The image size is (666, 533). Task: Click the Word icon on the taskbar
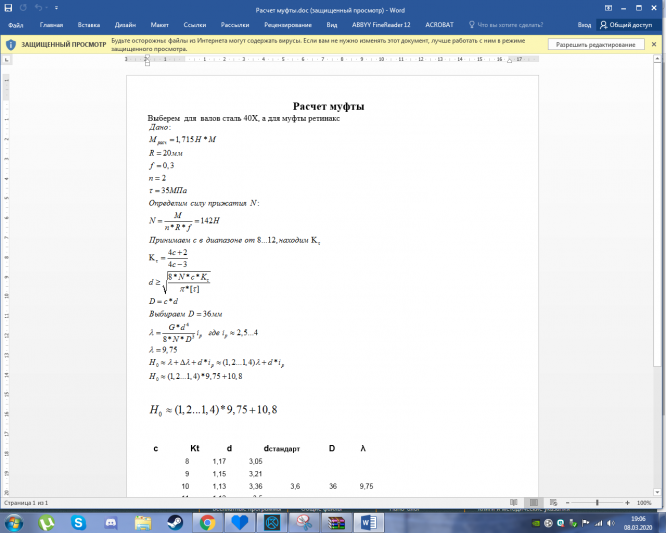pos(369,523)
